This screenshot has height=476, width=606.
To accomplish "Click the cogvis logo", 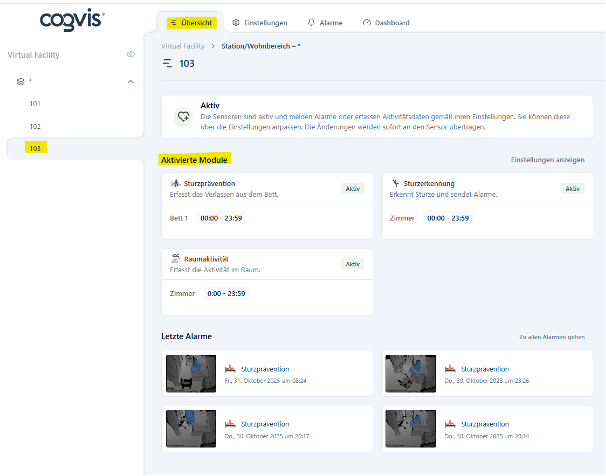I will 71,19.
